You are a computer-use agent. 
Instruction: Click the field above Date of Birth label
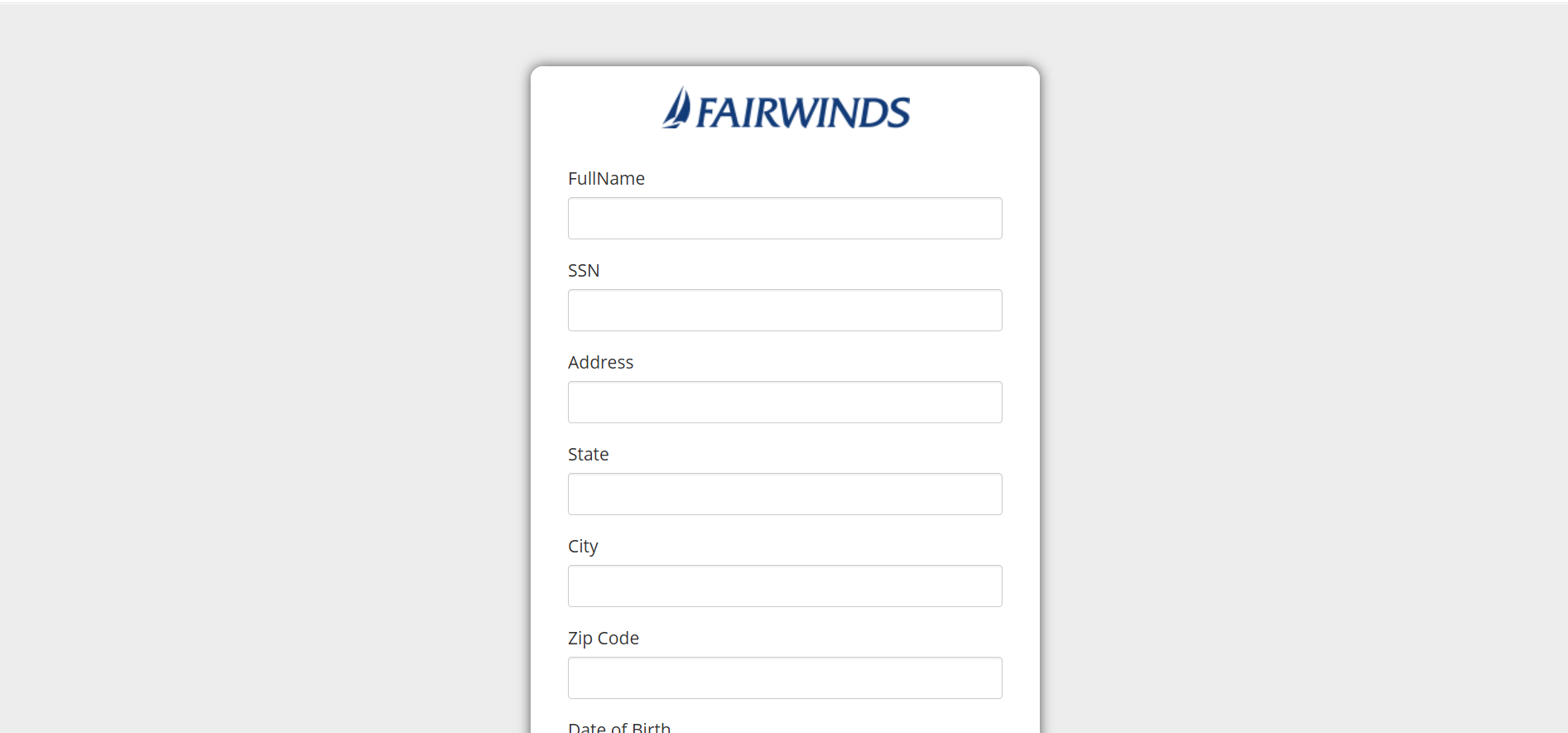[784, 678]
